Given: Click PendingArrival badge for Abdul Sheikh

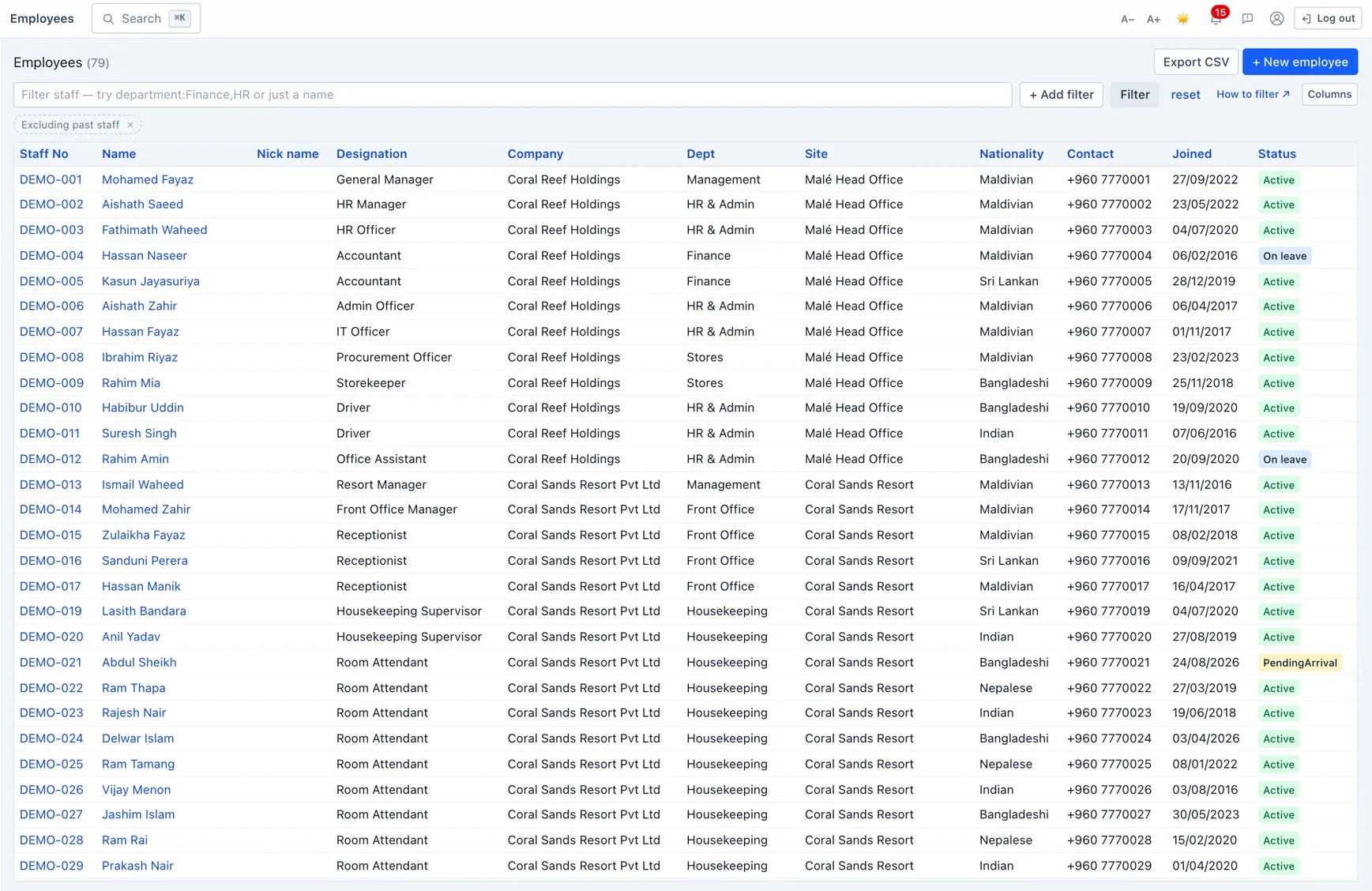Looking at the screenshot, I should click(x=1299, y=663).
